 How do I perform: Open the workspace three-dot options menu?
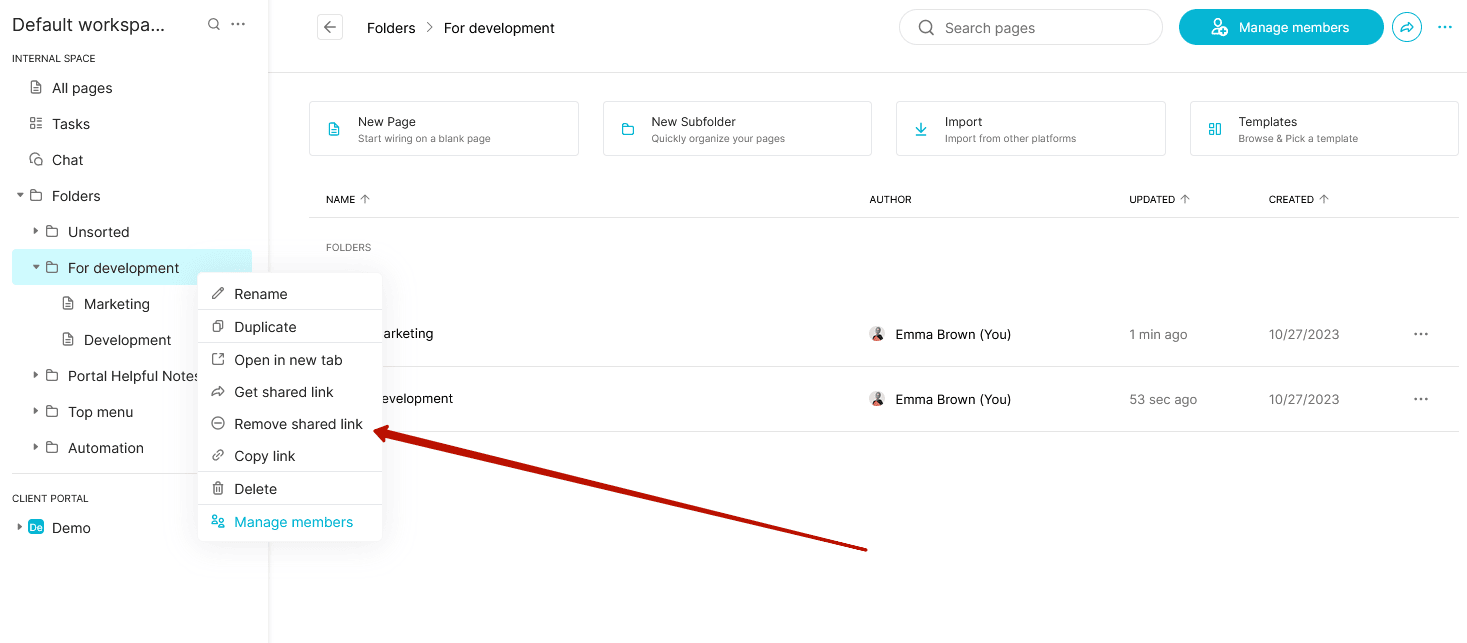point(238,24)
